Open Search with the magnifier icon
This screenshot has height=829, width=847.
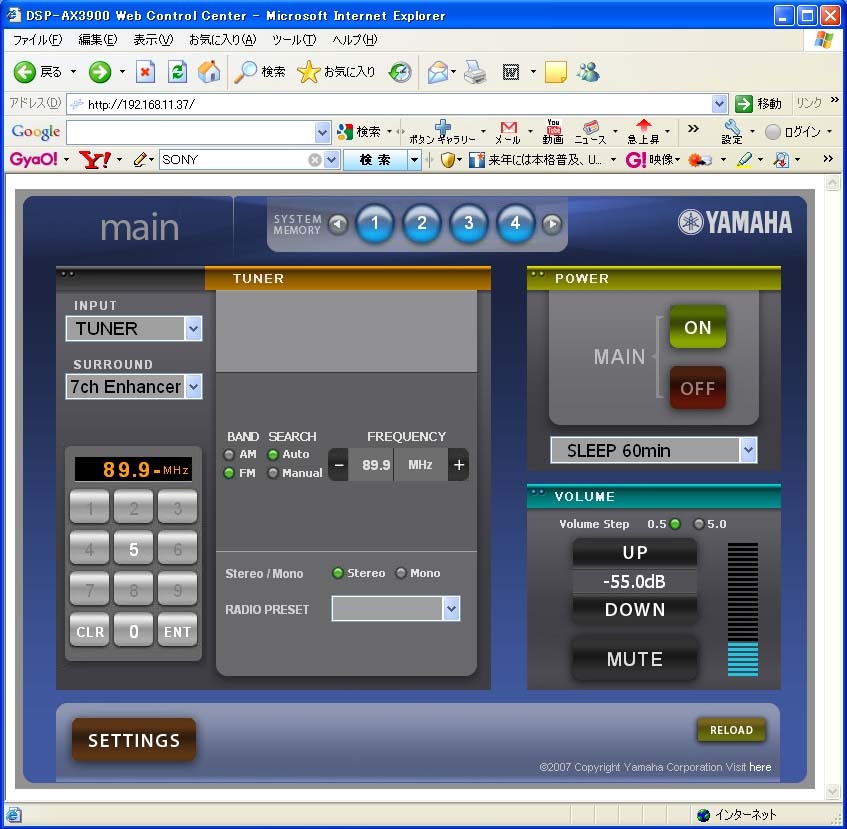point(246,72)
